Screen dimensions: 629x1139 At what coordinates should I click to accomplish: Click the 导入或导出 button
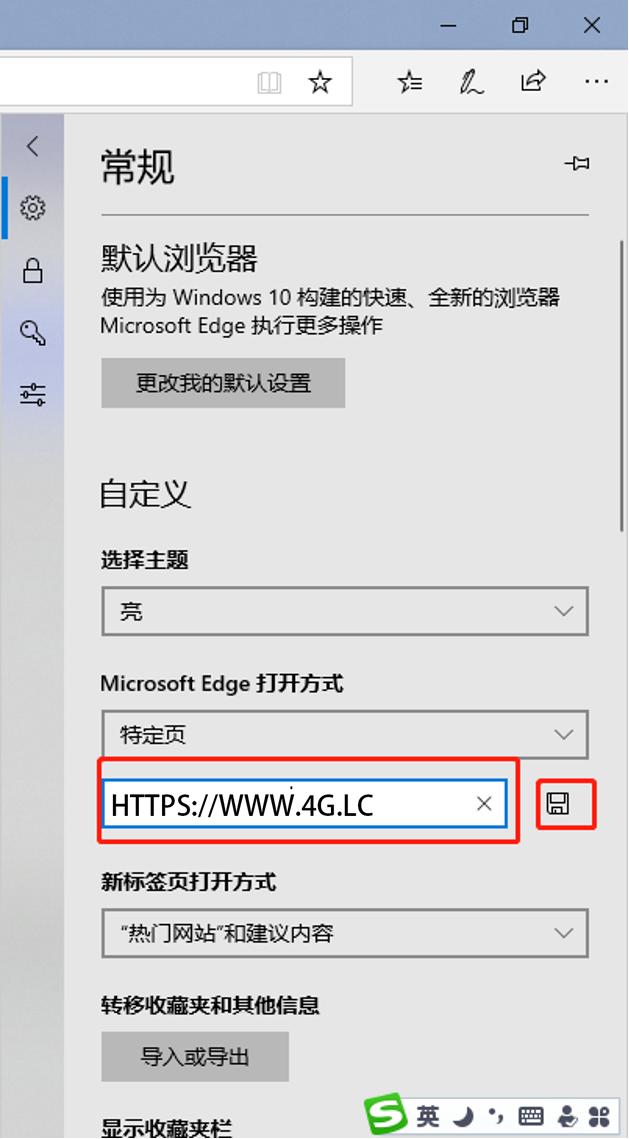(195, 1056)
